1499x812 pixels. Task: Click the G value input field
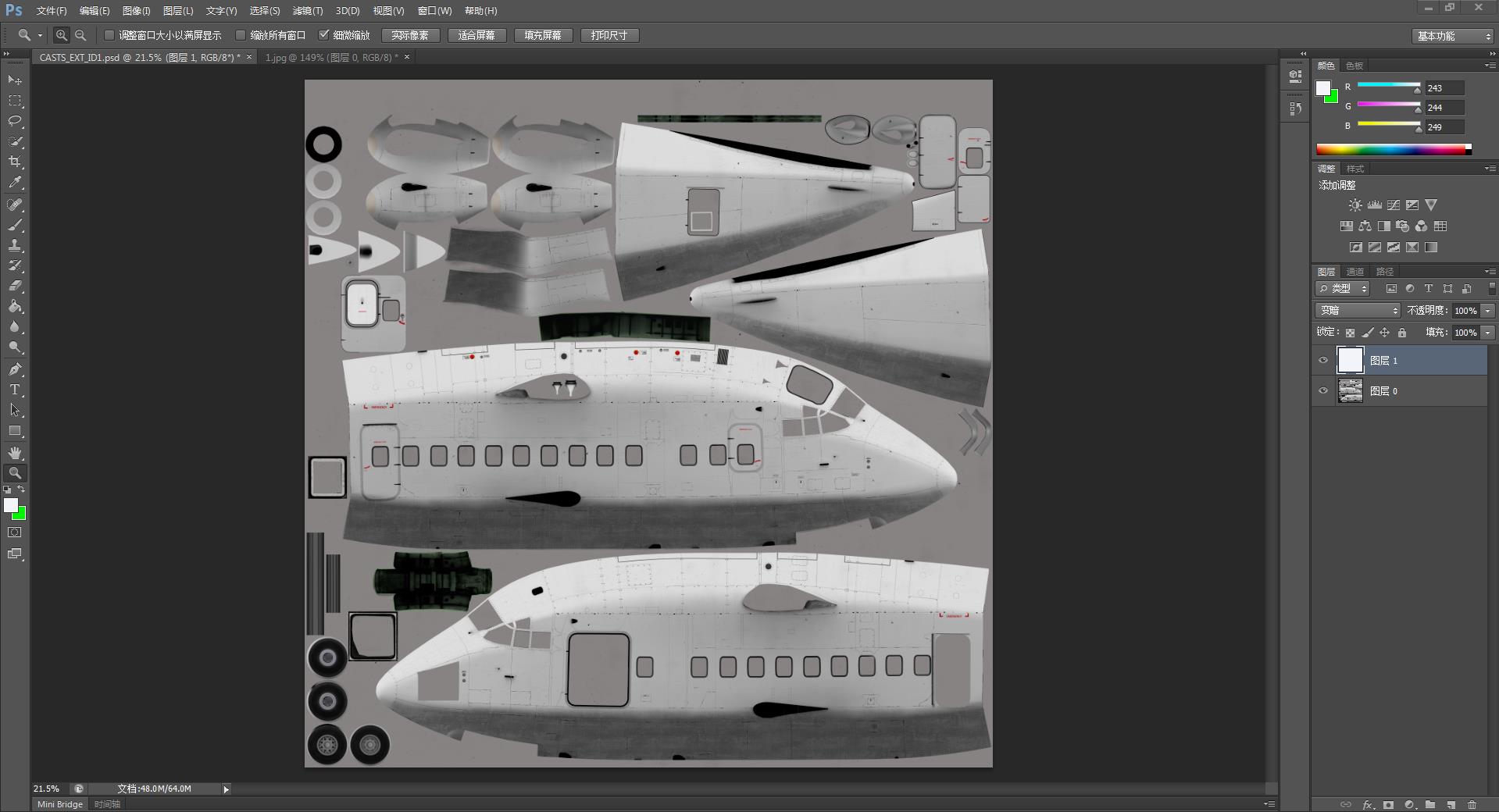coord(1444,108)
